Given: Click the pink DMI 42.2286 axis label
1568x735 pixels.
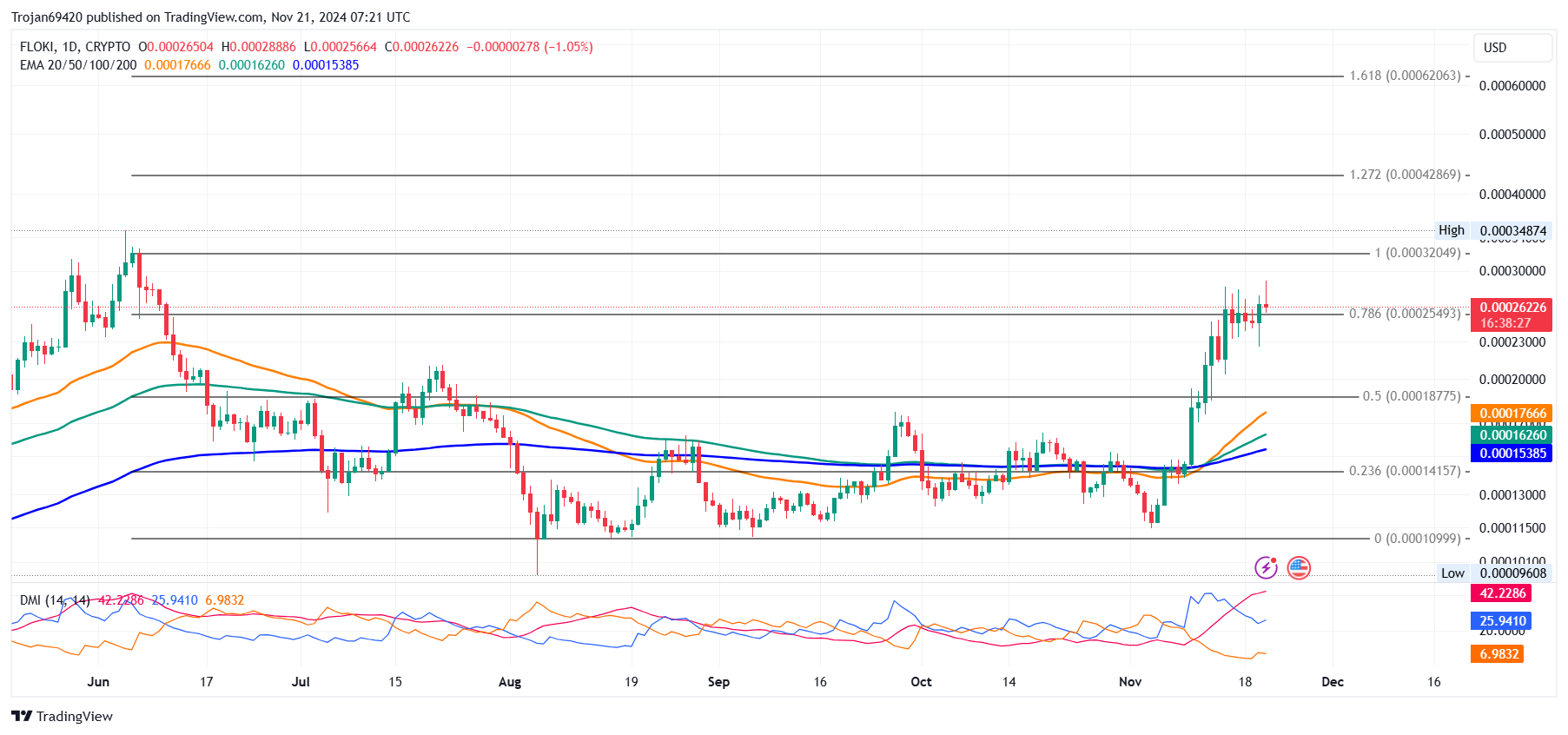Looking at the screenshot, I should coord(1501,593).
